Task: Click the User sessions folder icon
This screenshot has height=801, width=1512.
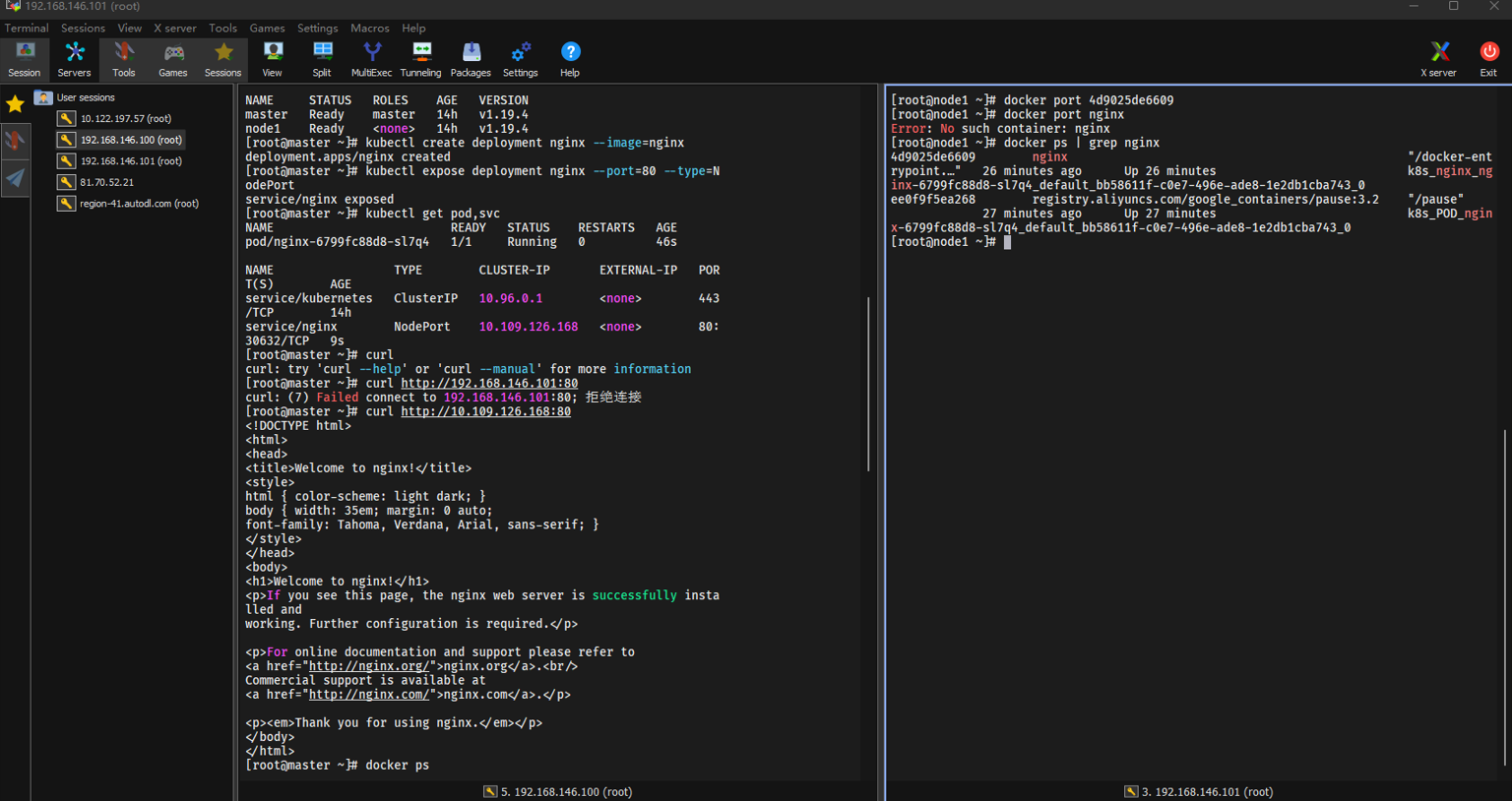Action: click(43, 97)
